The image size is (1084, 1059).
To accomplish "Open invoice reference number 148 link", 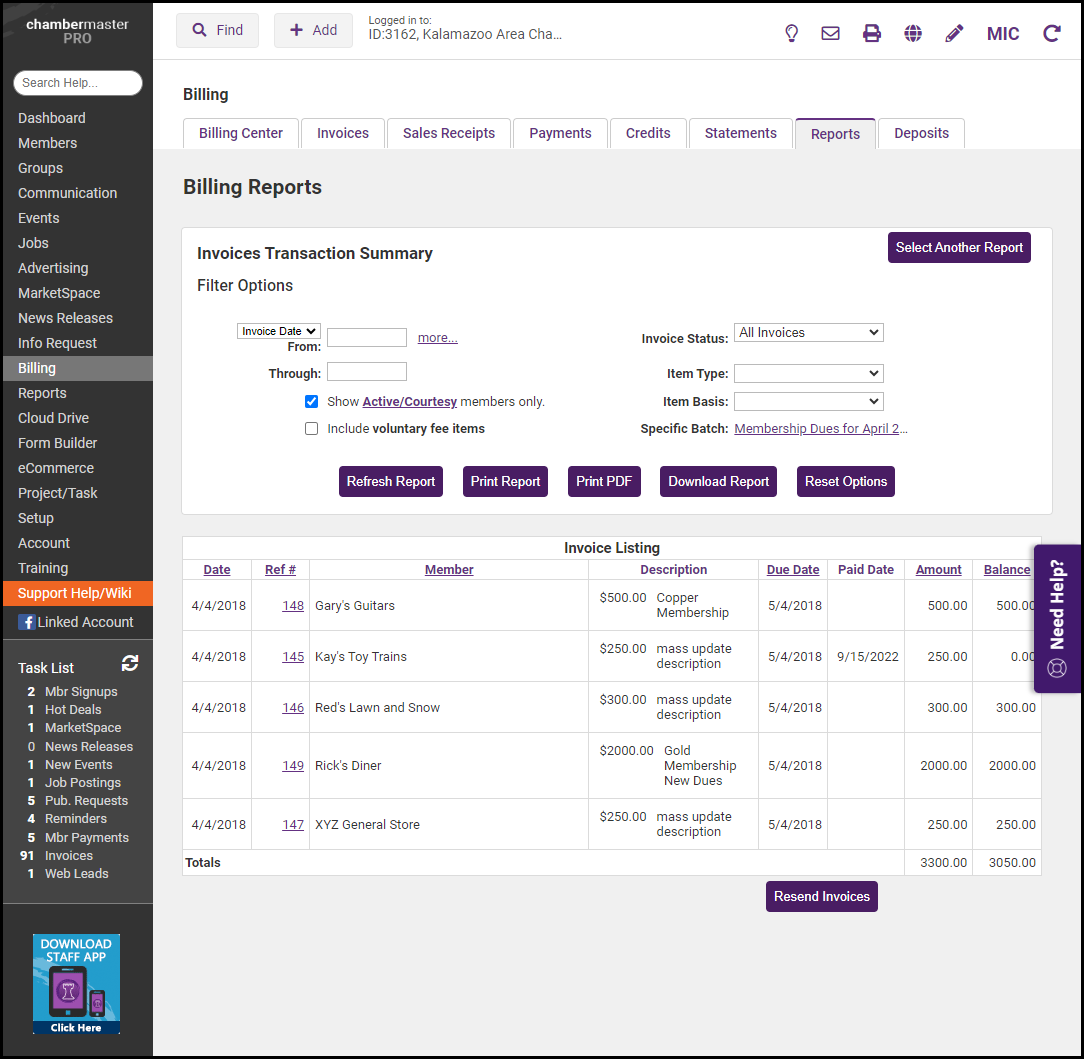I will 293,605.
